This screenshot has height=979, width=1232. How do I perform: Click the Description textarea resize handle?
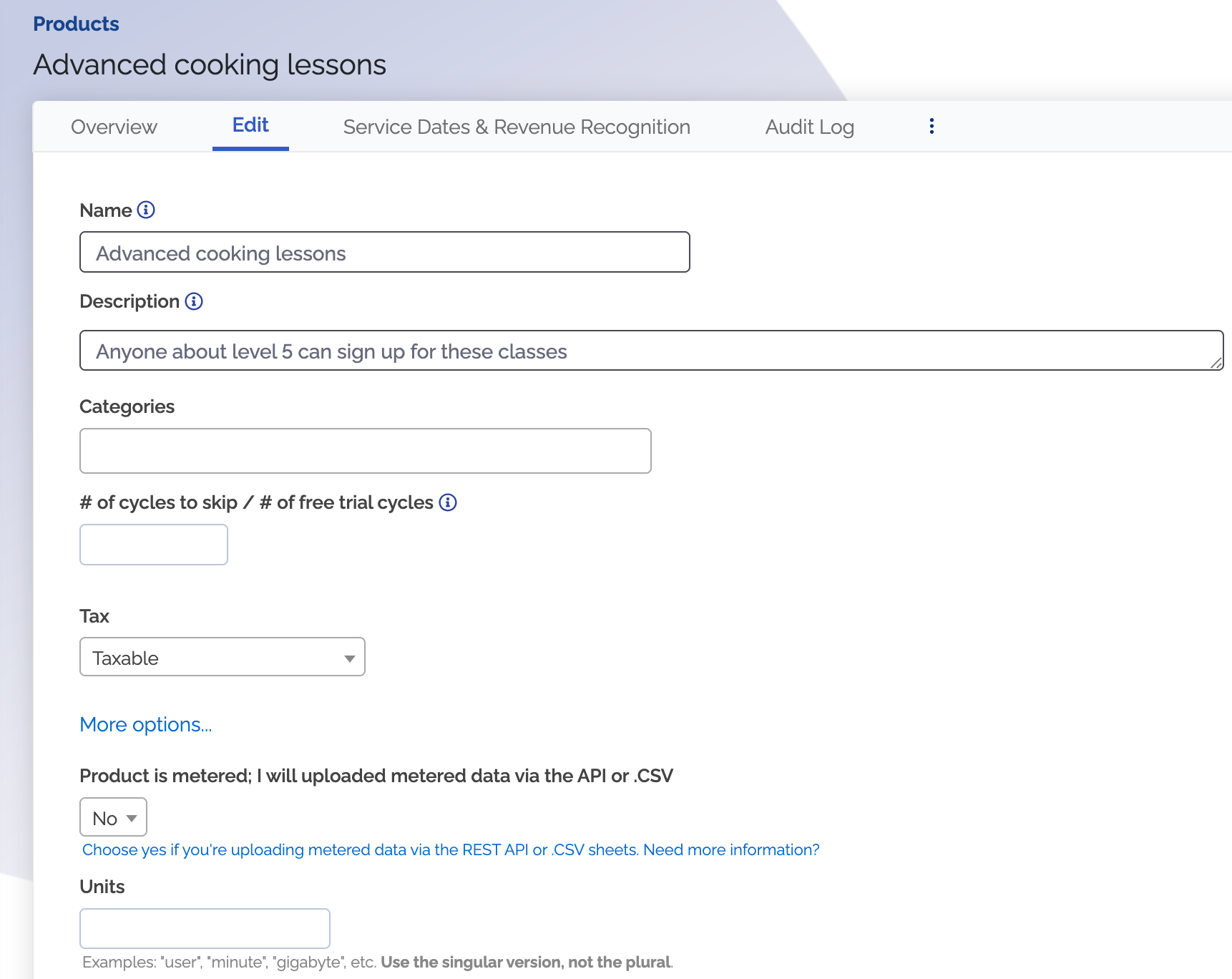(x=1216, y=363)
